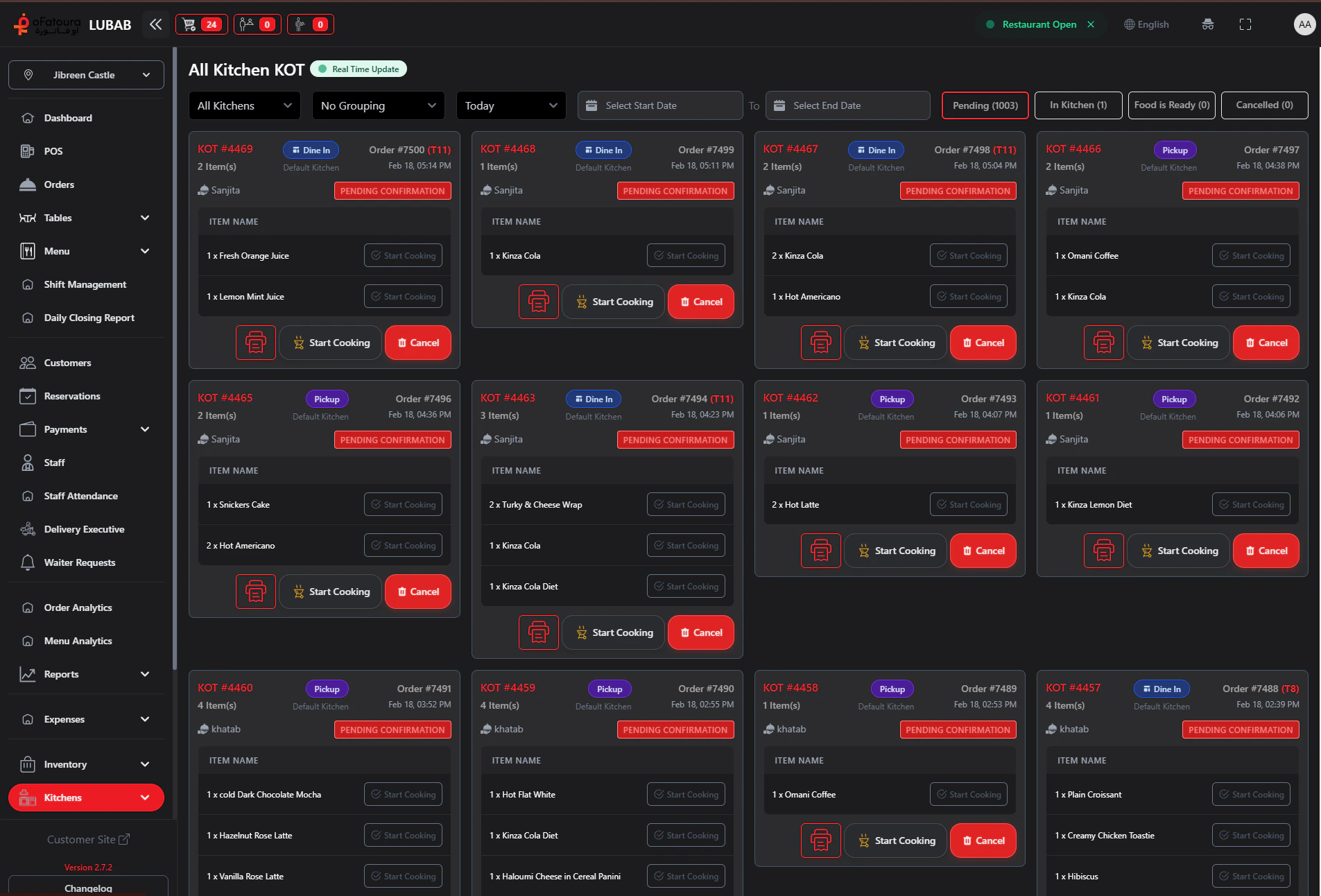Cancel KOT #4463
This screenshot has width=1321, height=896.
(x=701, y=632)
